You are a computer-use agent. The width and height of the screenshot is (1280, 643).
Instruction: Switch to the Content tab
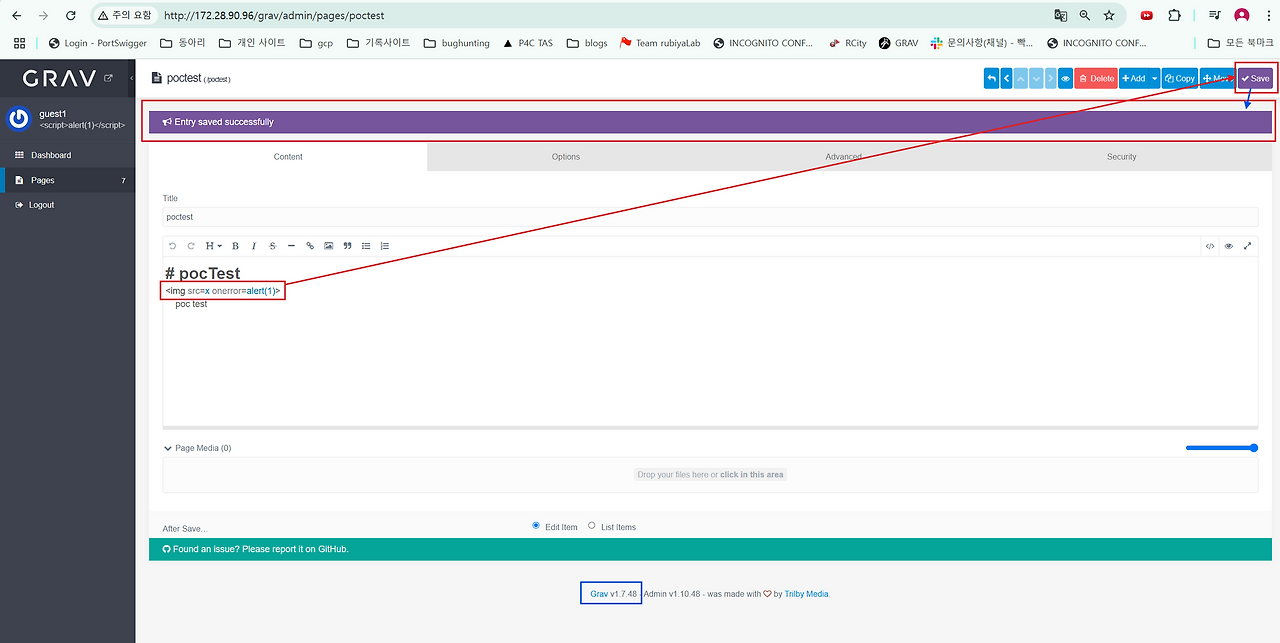(x=288, y=157)
